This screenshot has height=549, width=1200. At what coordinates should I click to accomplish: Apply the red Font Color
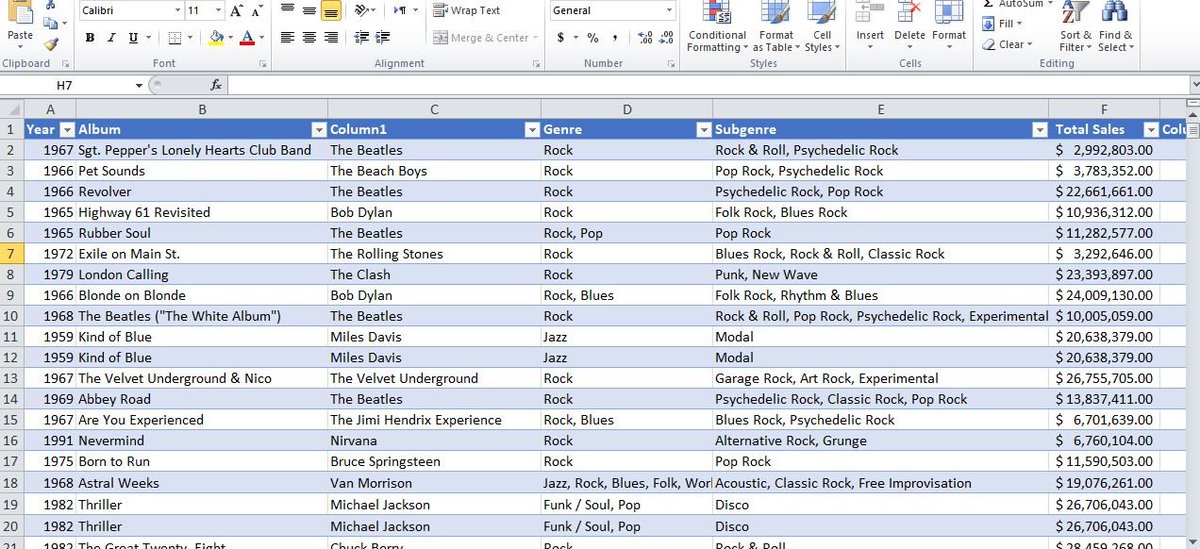[247, 38]
